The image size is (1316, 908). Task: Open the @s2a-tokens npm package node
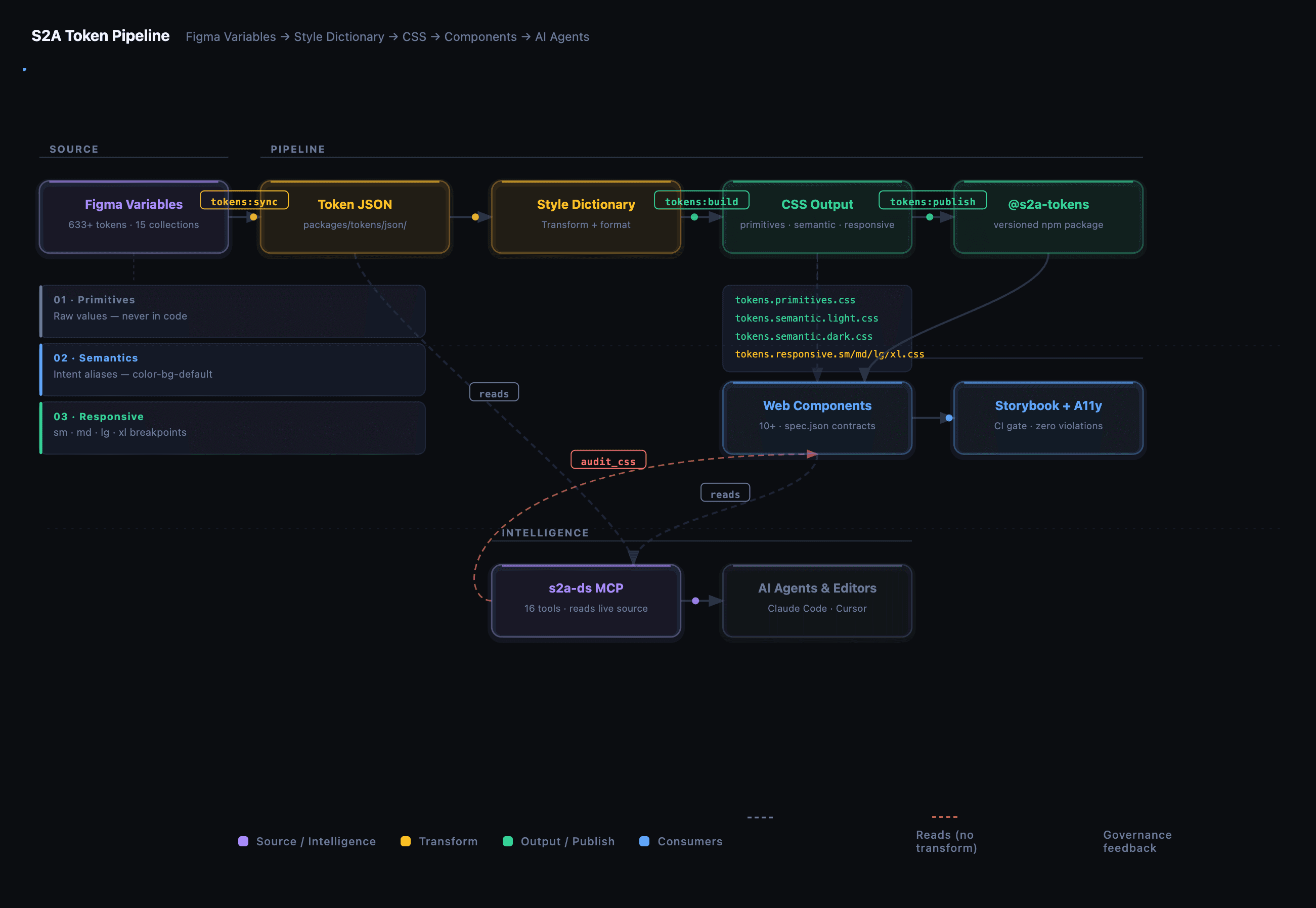[1048, 217]
